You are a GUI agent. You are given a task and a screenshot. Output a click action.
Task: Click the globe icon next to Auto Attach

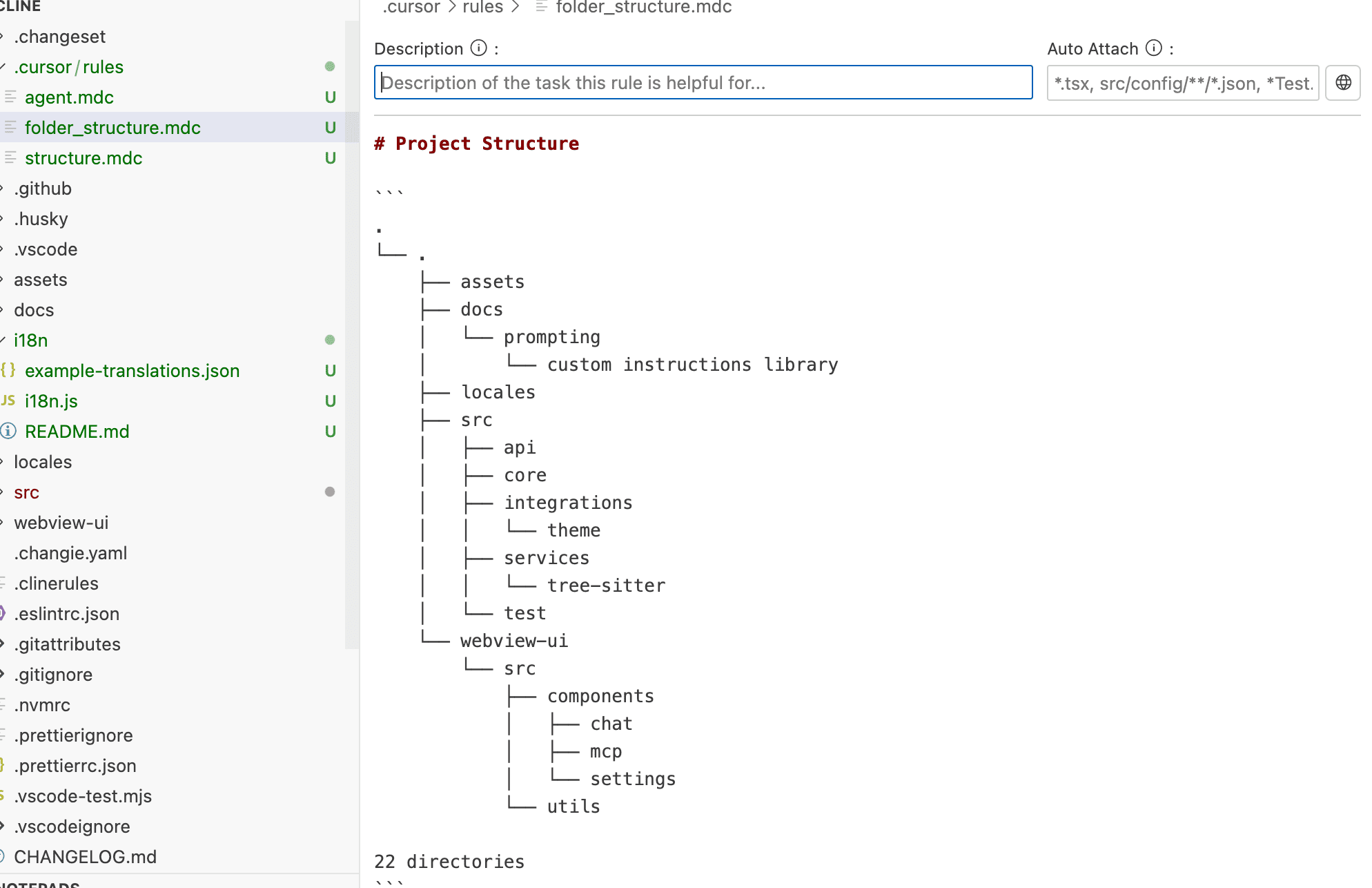(1343, 83)
